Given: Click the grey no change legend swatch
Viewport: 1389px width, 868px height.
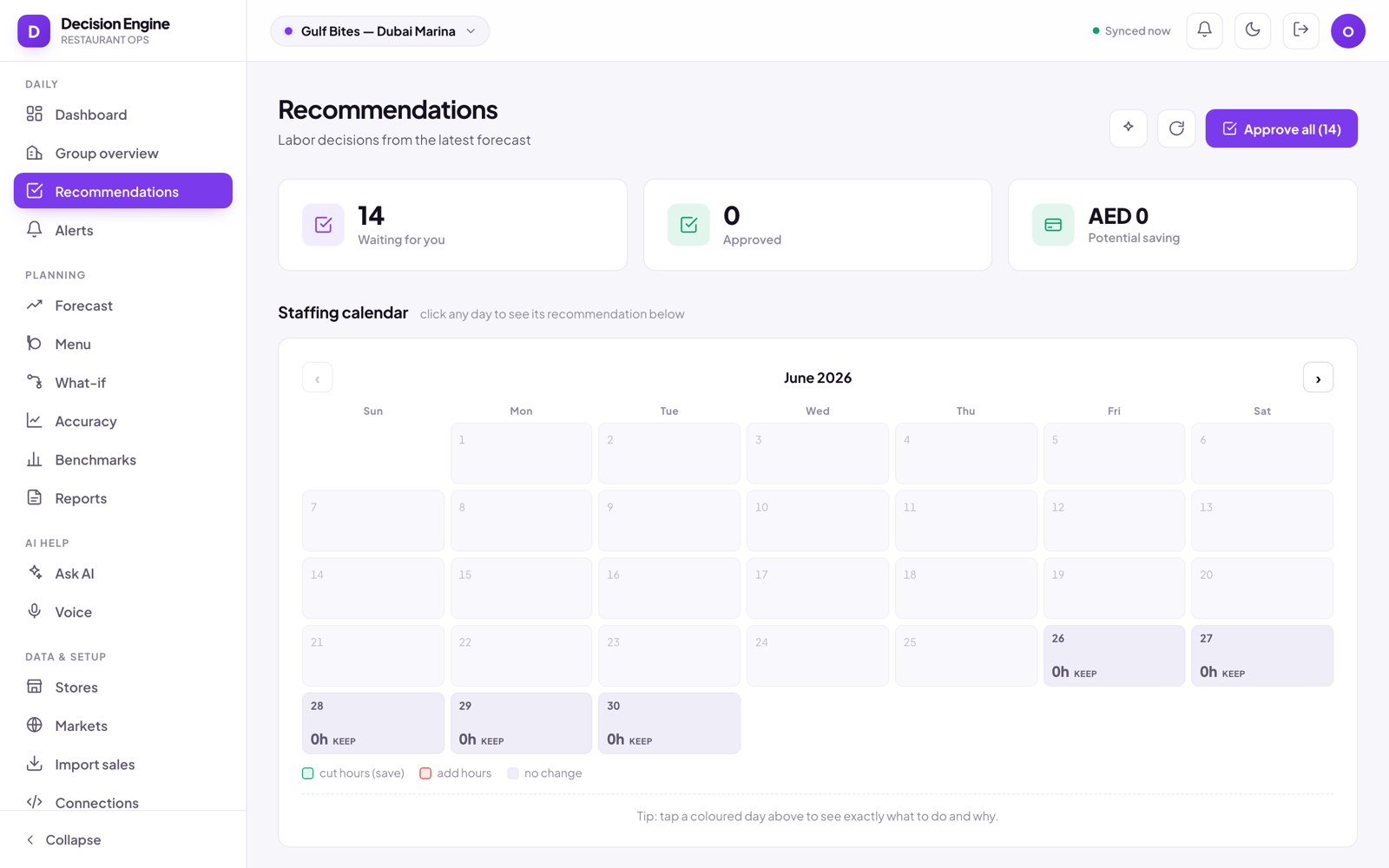Looking at the screenshot, I should tap(513, 773).
